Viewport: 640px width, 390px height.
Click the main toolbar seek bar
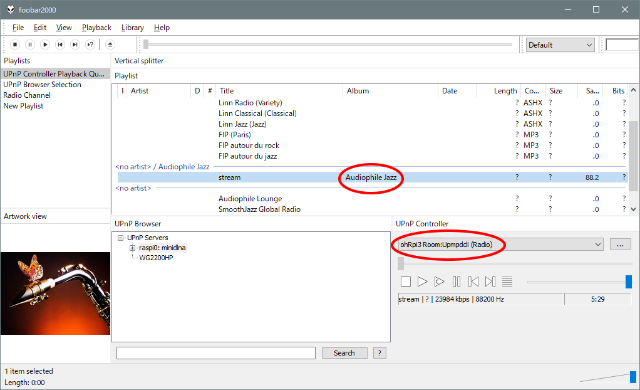[327, 44]
